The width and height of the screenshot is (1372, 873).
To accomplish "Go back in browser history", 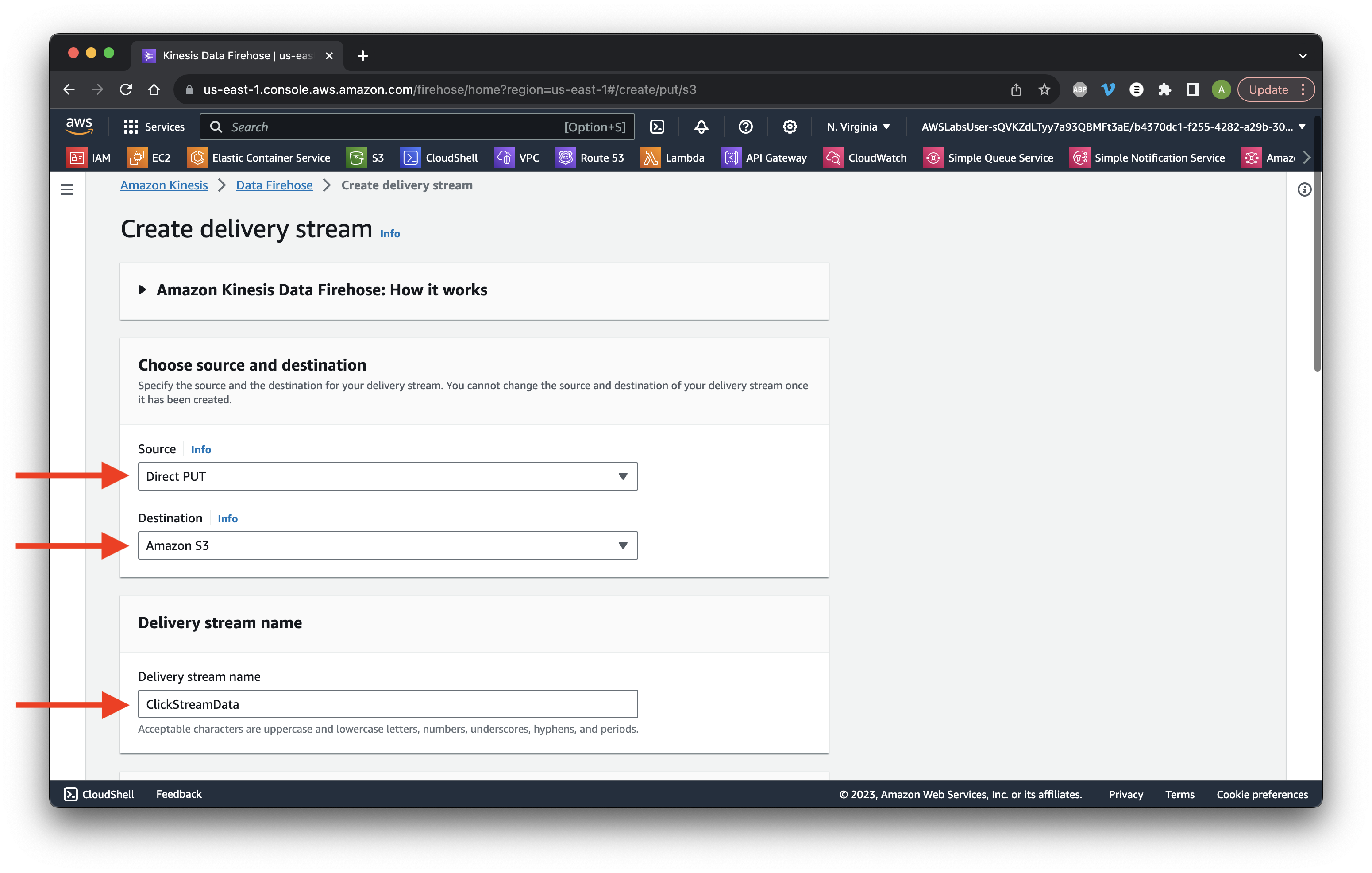I will coord(69,89).
